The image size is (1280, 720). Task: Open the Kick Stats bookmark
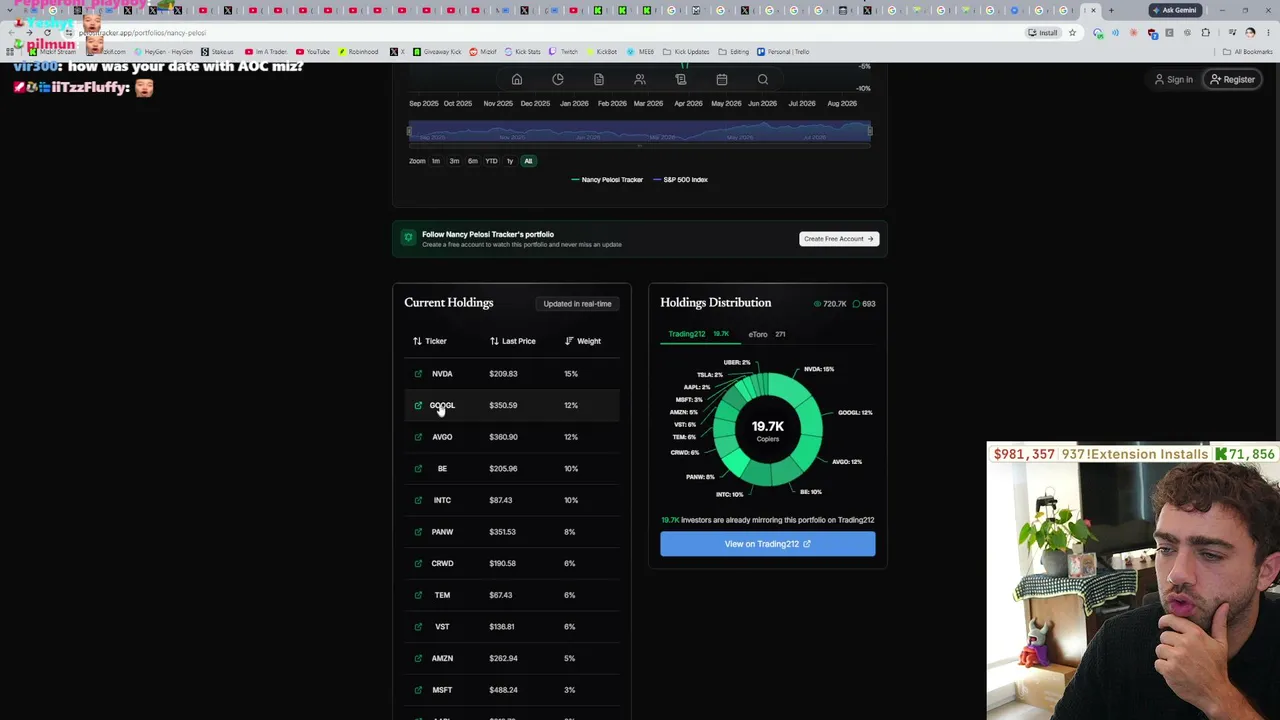(522, 52)
